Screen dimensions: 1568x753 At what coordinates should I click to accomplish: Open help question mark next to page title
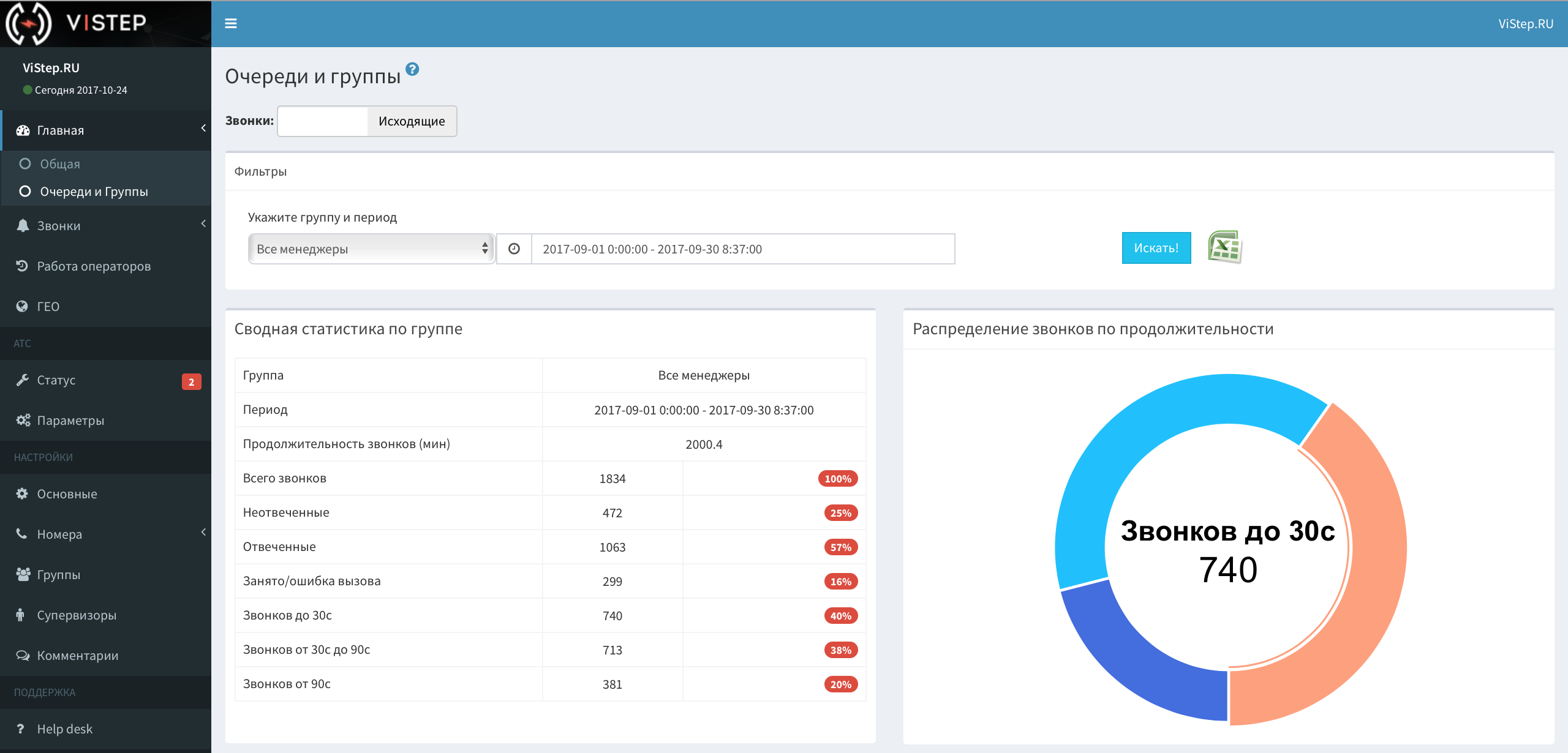[x=413, y=69]
